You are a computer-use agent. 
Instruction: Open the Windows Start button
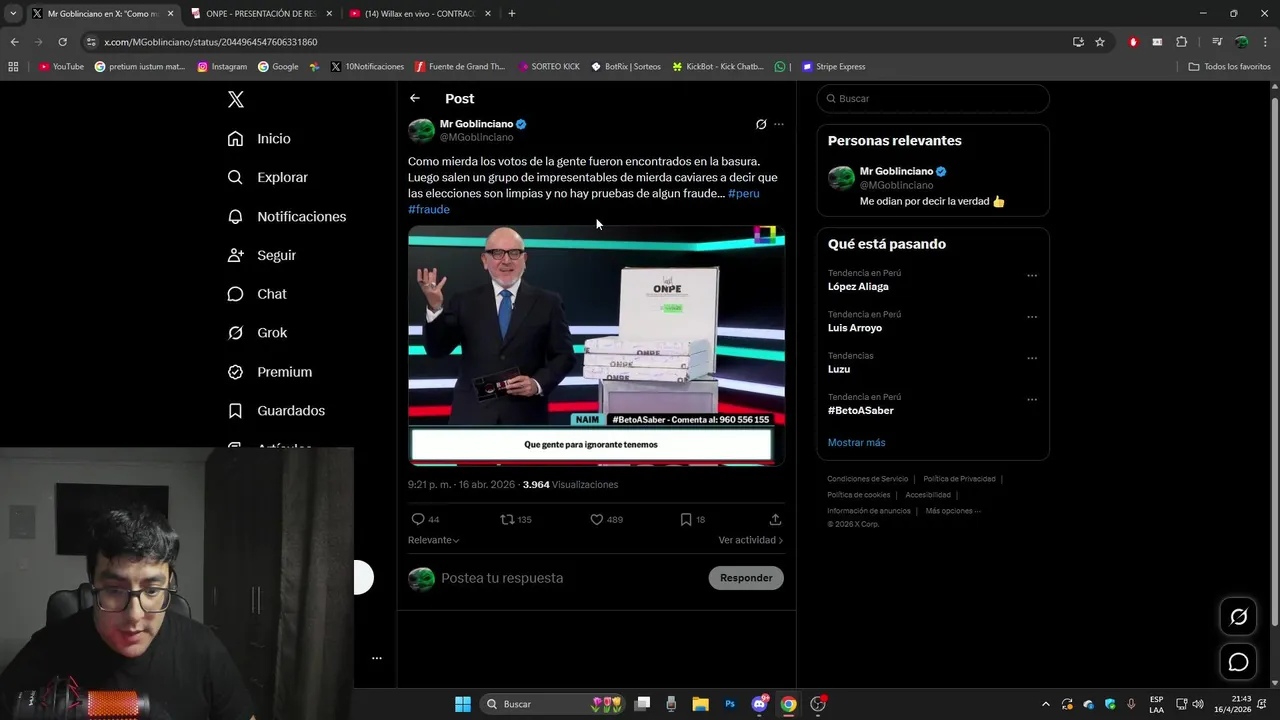(x=463, y=704)
